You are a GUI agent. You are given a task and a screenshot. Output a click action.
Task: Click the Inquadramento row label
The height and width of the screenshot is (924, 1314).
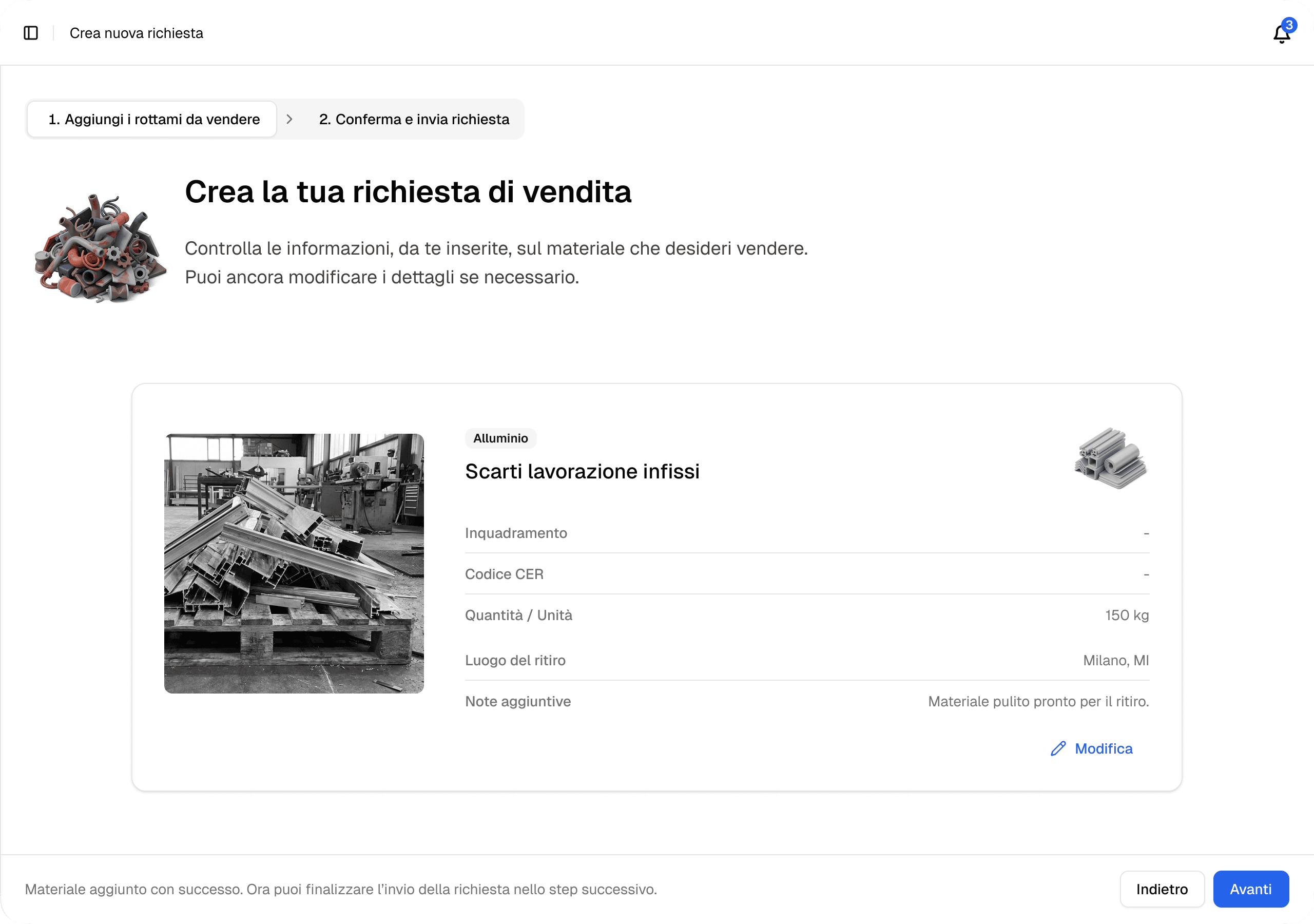click(x=516, y=533)
